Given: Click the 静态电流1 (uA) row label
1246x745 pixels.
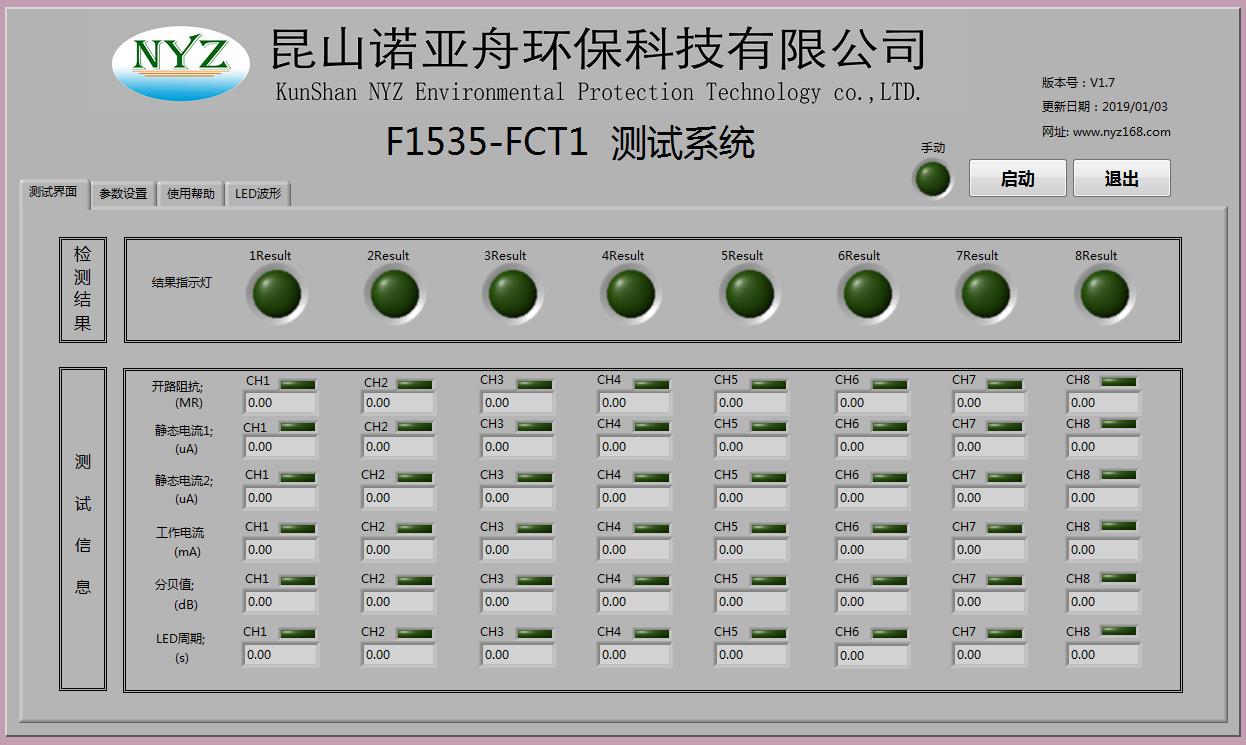Looking at the screenshot, I should point(184,440).
